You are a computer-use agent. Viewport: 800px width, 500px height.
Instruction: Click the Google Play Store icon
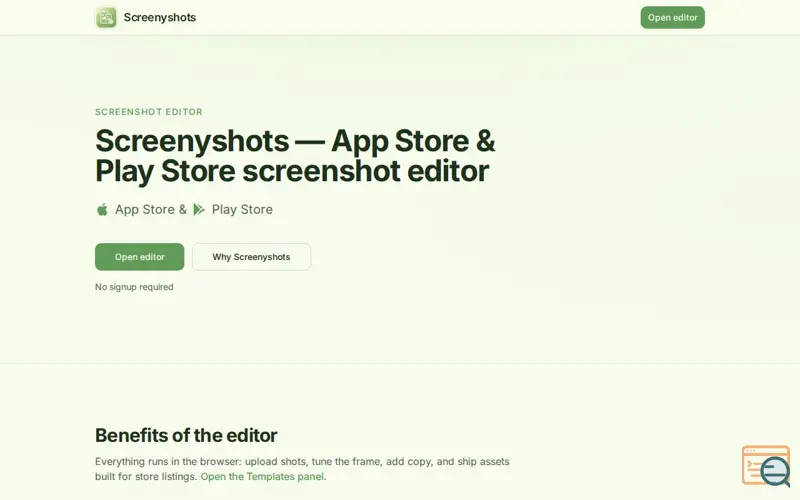click(x=198, y=209)
